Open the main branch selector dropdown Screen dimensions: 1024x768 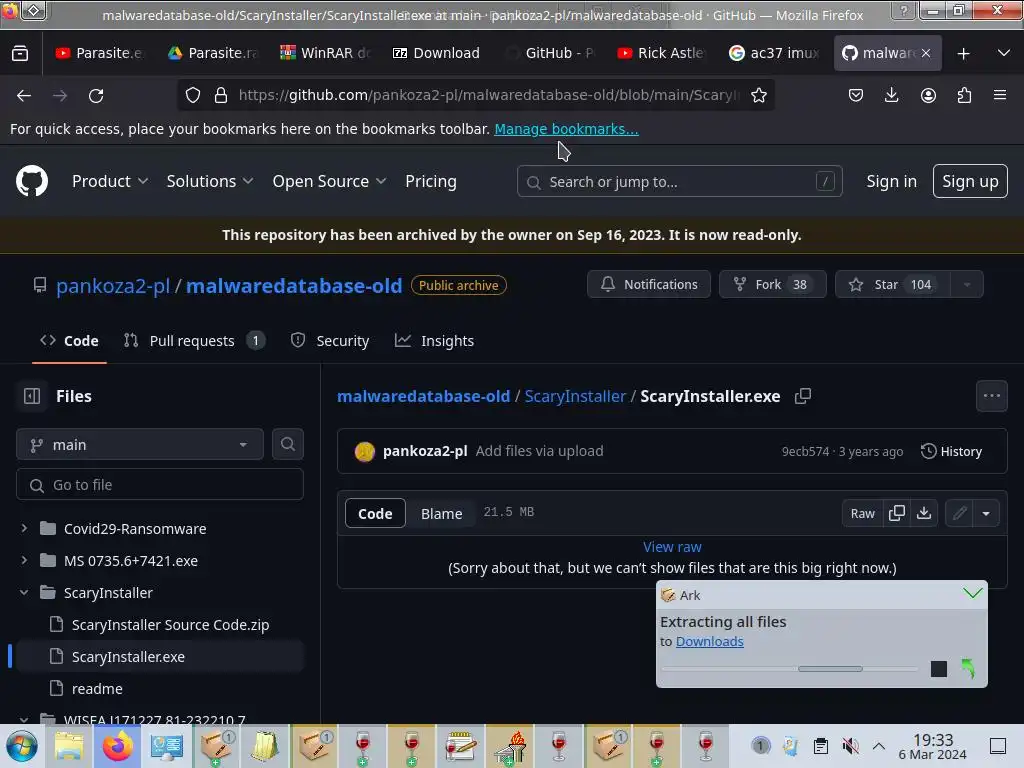[140, 444]
